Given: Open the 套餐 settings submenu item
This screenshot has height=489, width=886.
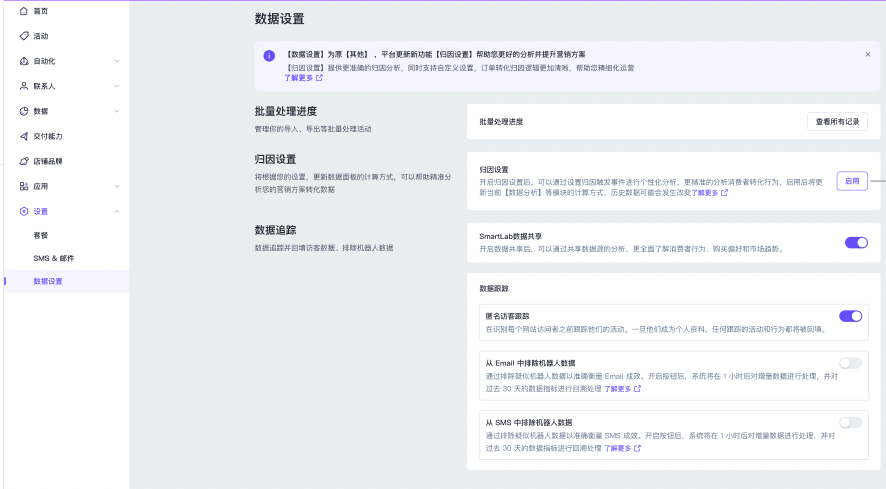Looking at the screenshot, I should click(x=41, y=234).
